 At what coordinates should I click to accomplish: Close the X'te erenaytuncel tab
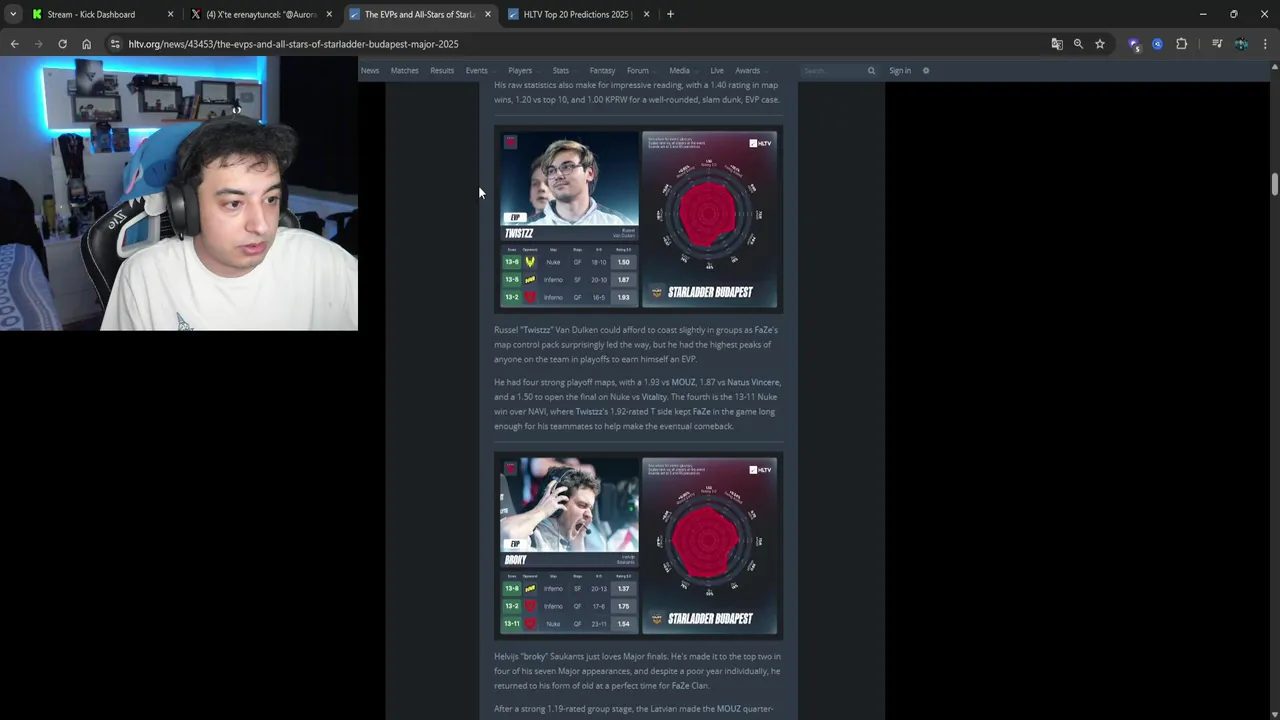click(329, 14)
